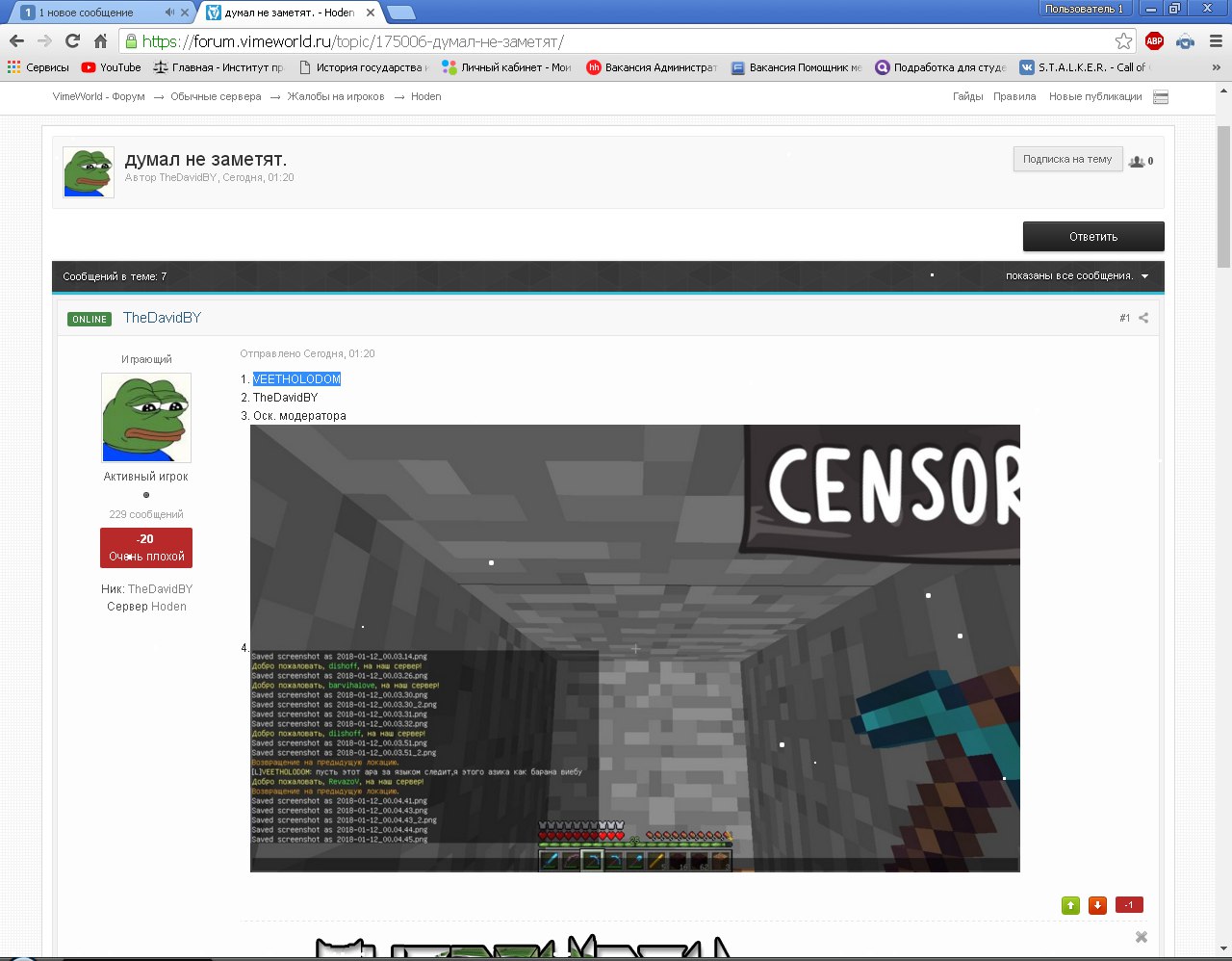Click the '-20 Очень плохой' reputation badge
The image size is (1232, 961).
146,547
